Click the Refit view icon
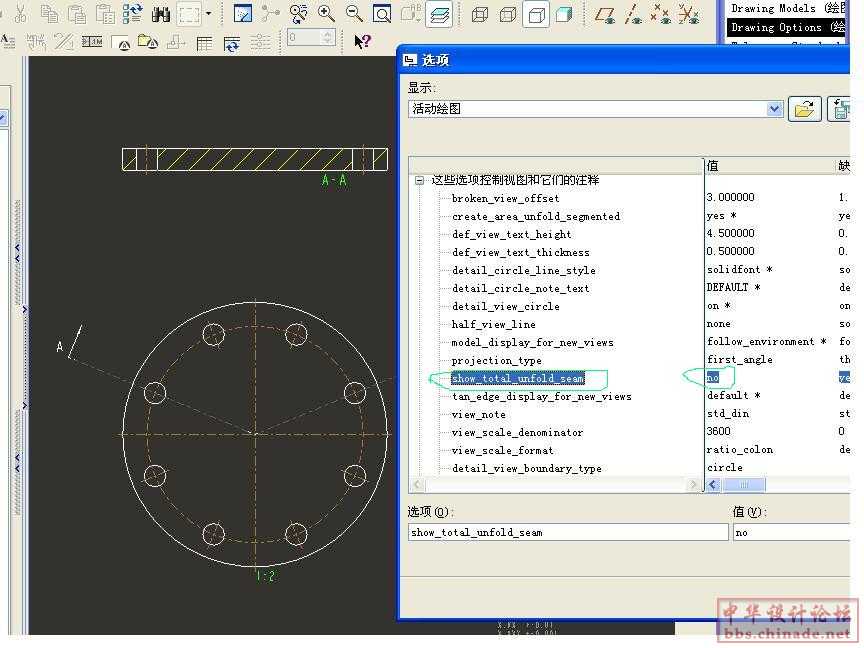The width and height of the screenshot is (864, 648). pyautogui.click(x=382, y=14)
